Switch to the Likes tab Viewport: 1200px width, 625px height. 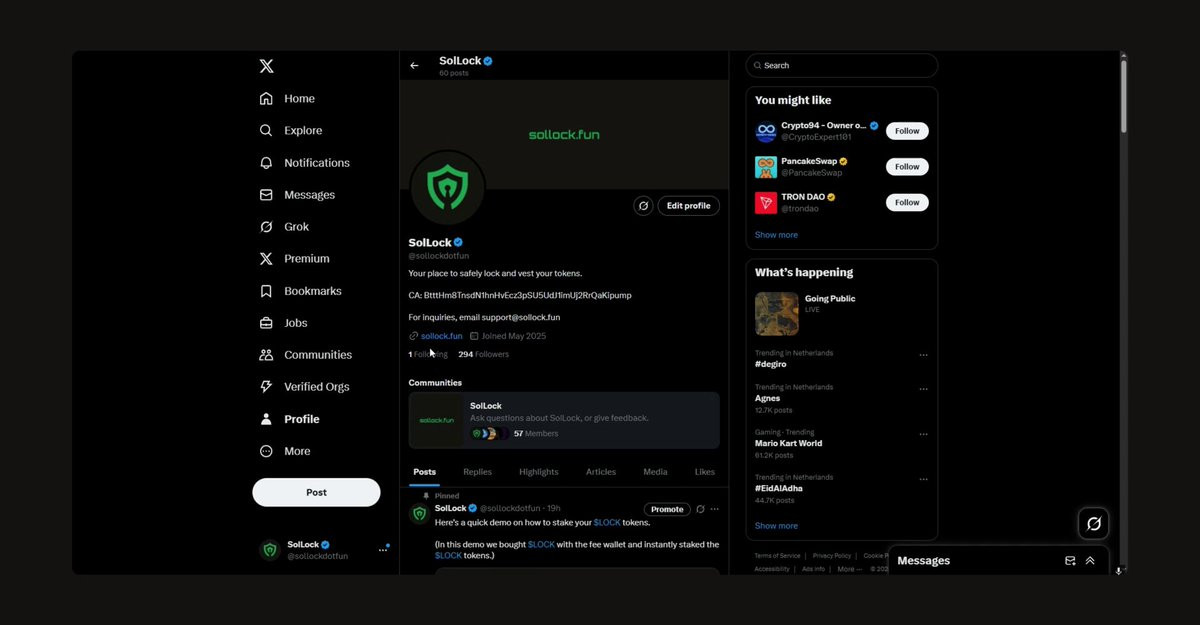705,472
